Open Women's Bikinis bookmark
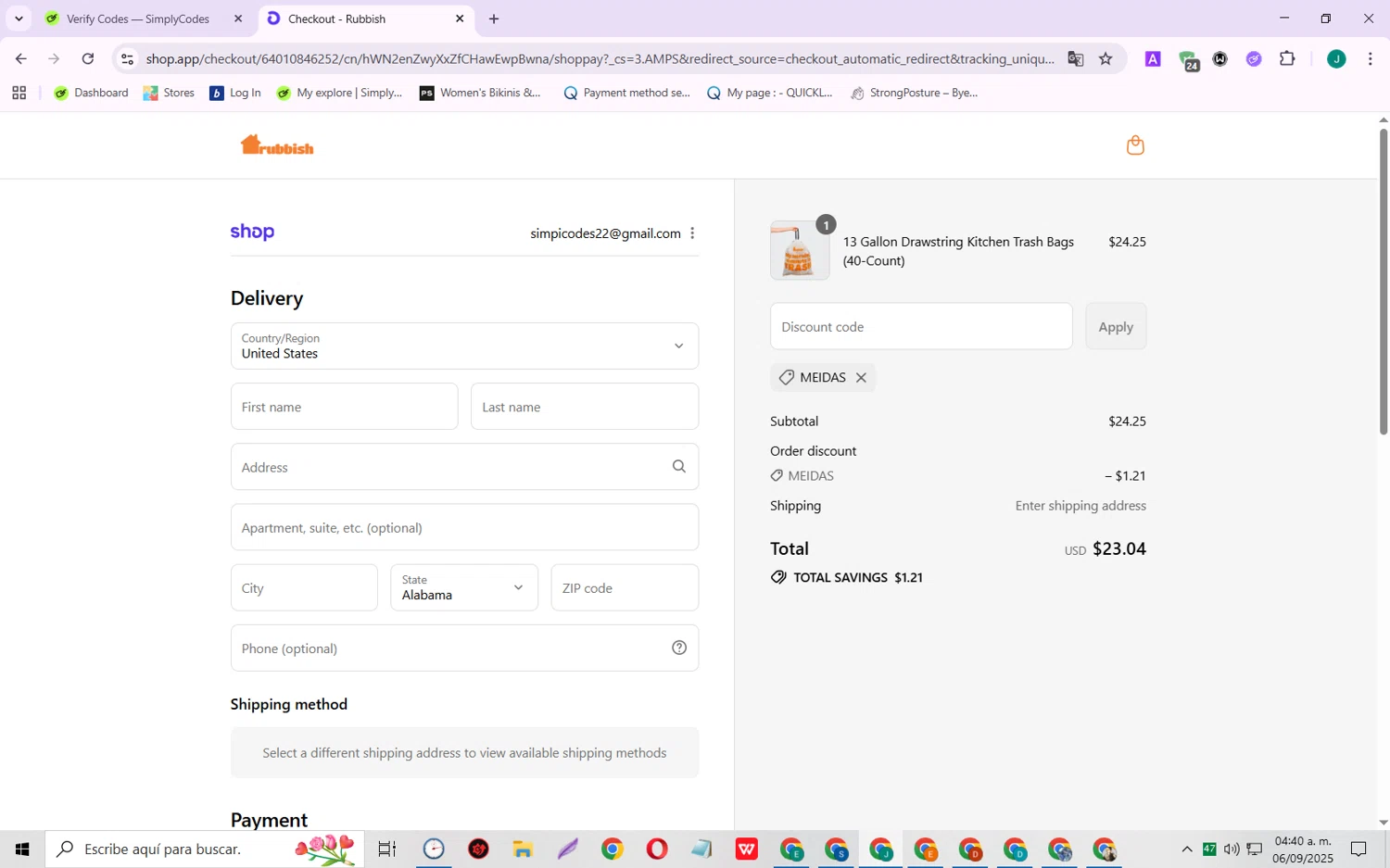Screen dimensions: 1390x868 click(480, 93)
